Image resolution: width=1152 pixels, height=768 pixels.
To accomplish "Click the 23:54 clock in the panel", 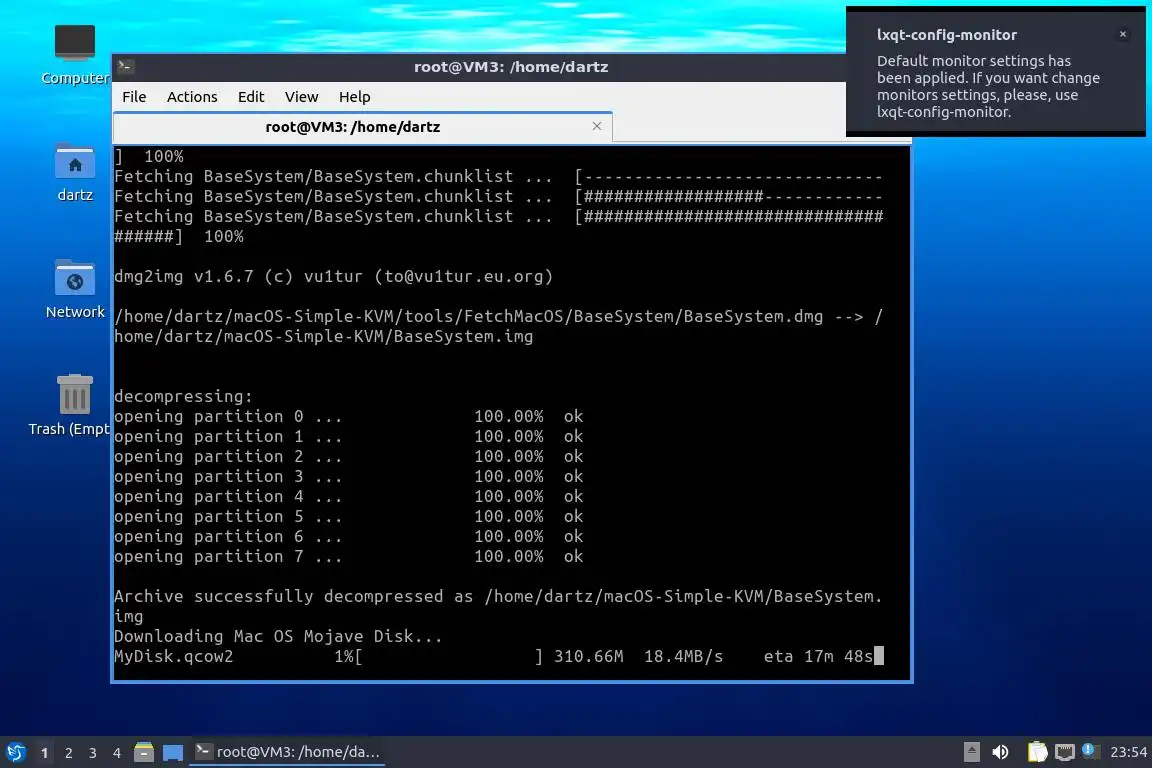I will click(1128, 752).
